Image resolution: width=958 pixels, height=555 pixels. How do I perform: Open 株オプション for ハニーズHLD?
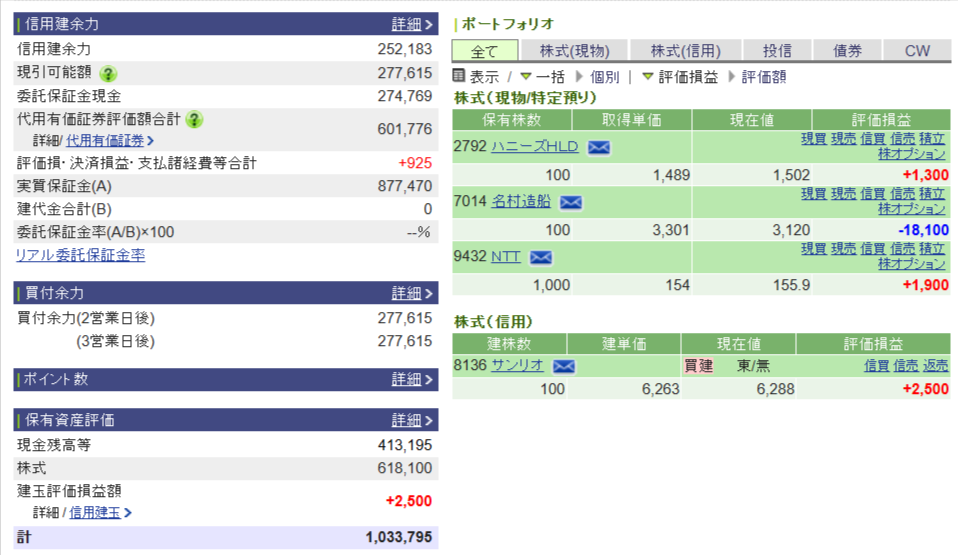[x=912, y=154]
